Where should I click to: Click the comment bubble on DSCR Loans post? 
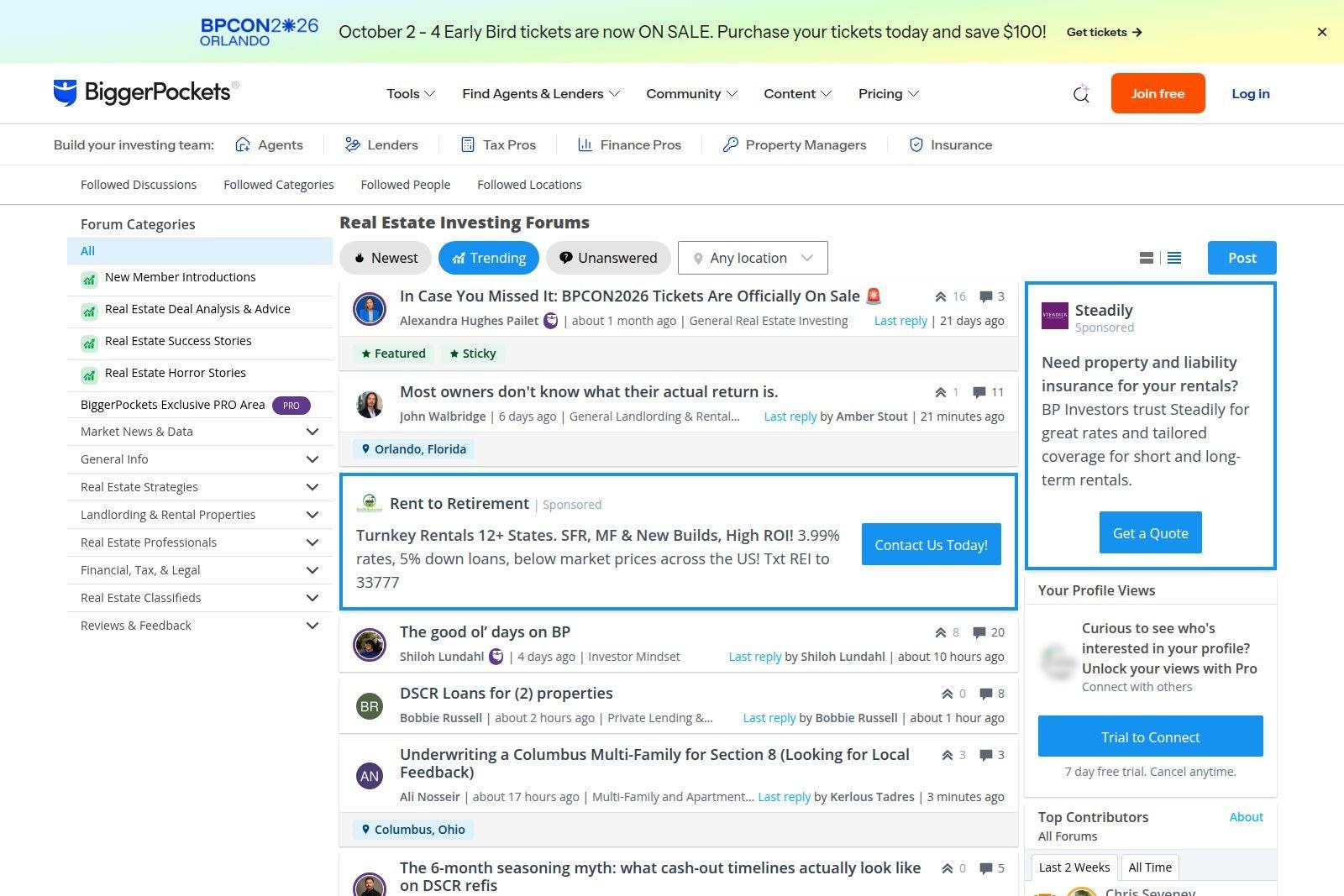(x=986, y=694)
